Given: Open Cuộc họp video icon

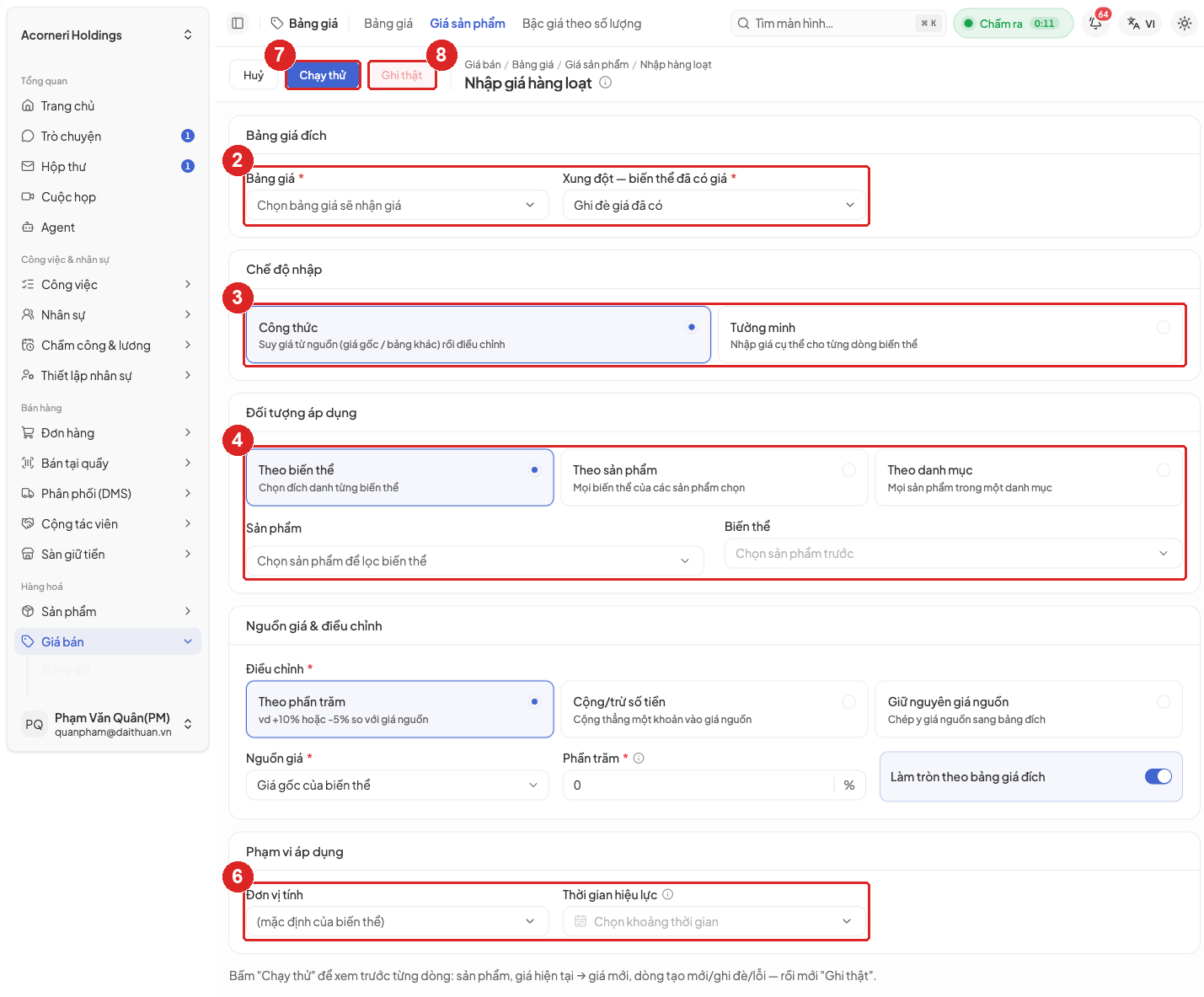Looking at the screenshot, I should [28, 197].
